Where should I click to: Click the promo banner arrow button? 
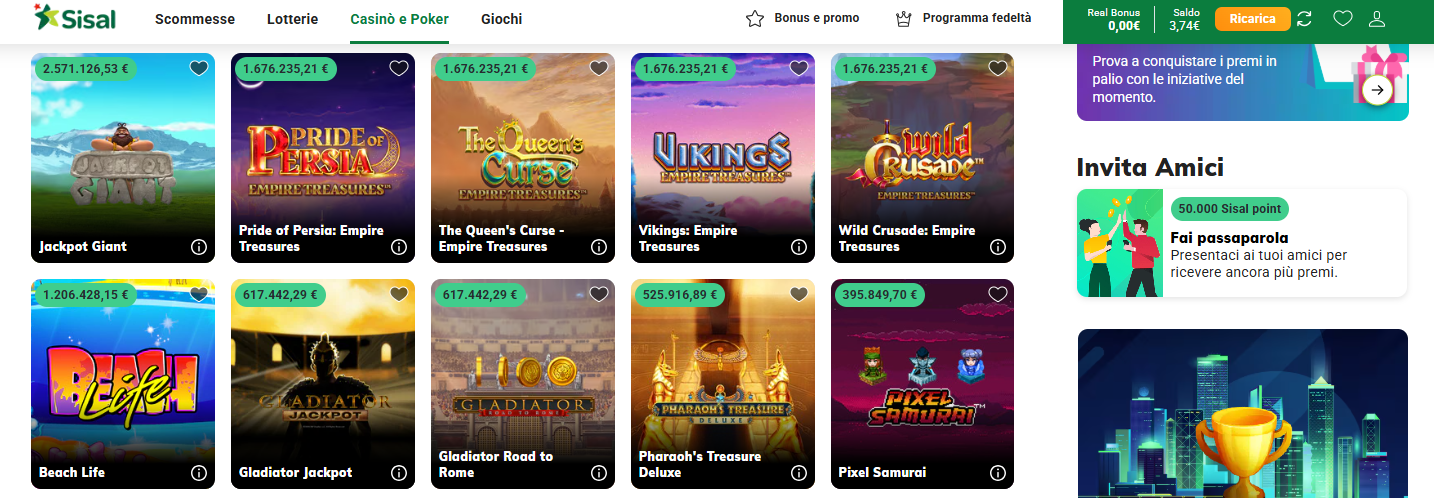tap(1377, 90)
